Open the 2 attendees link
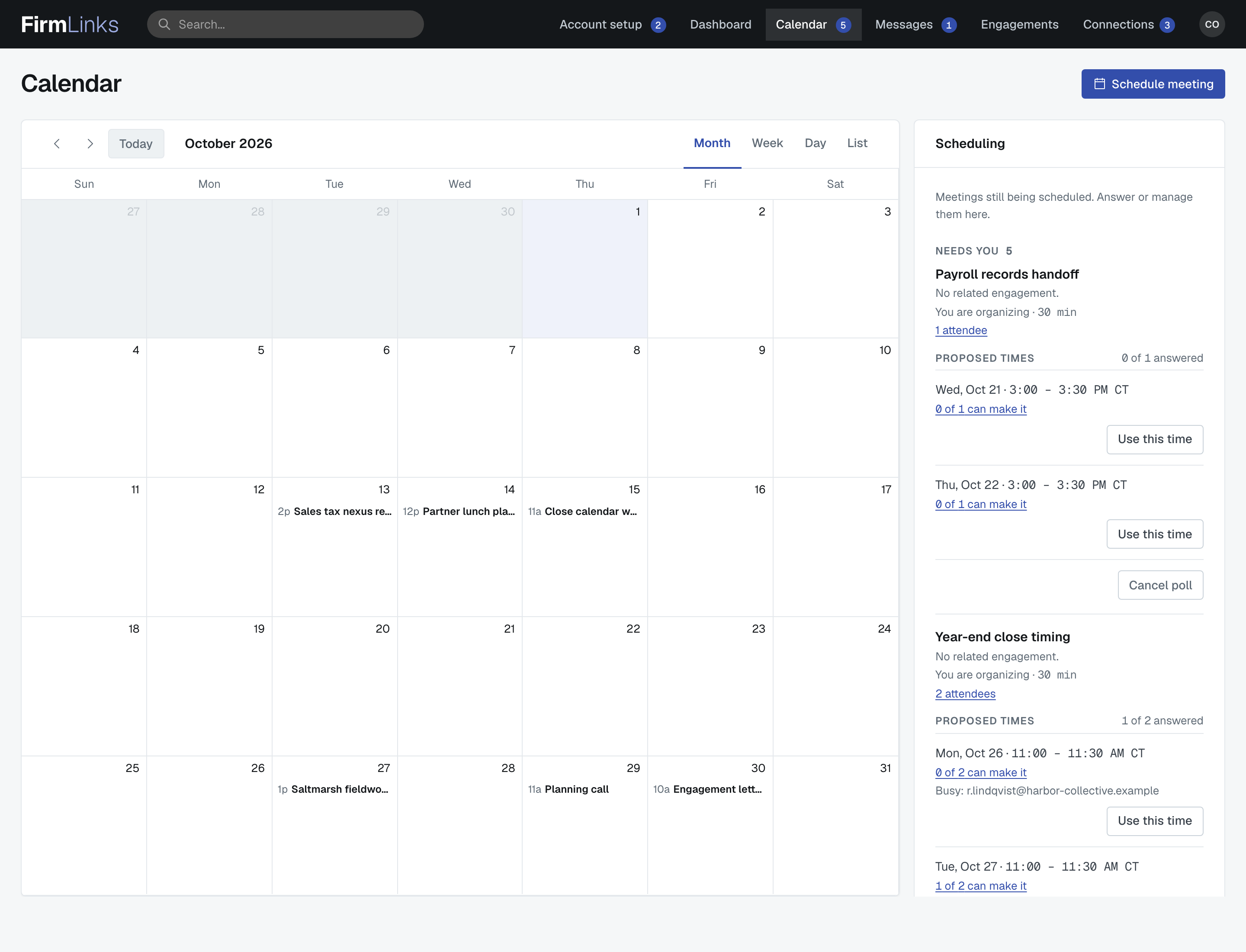1246x952 pixels. 965,694
